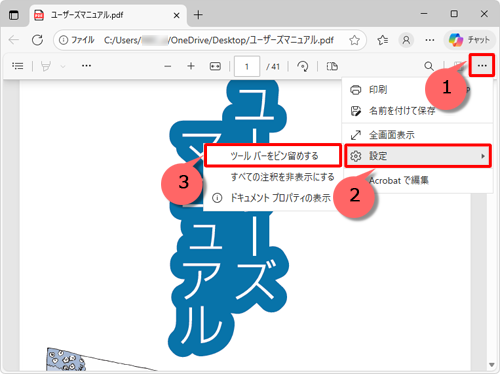
Task: Maximize the browser window
Action: tap(454, 14)
